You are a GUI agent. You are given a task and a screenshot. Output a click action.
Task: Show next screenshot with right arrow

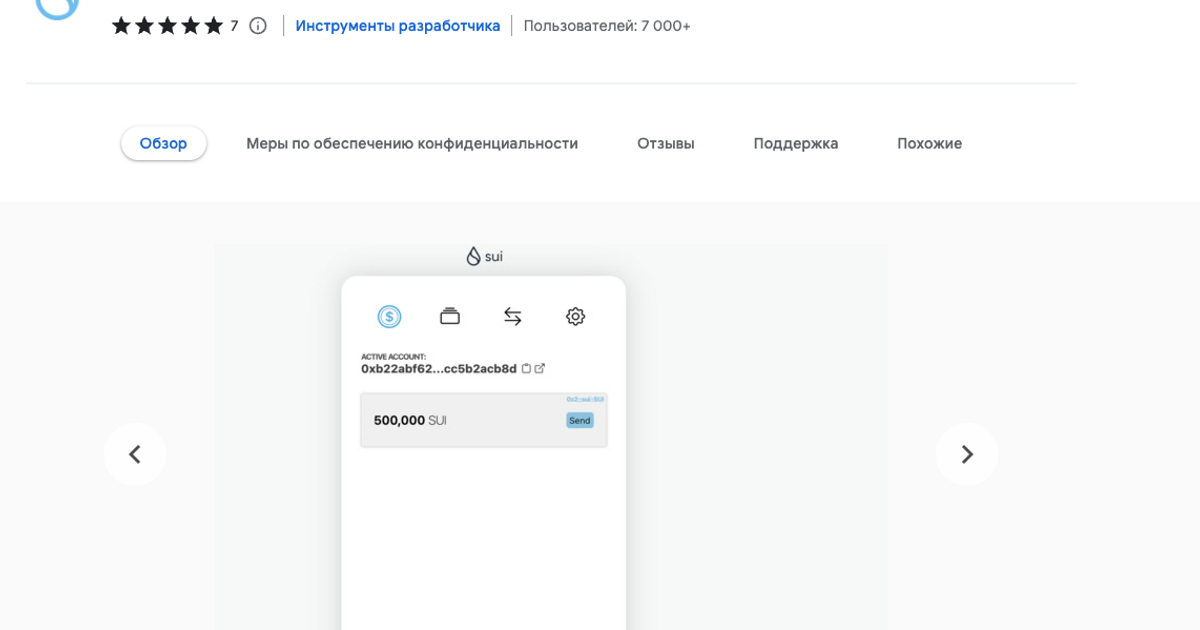967,455
